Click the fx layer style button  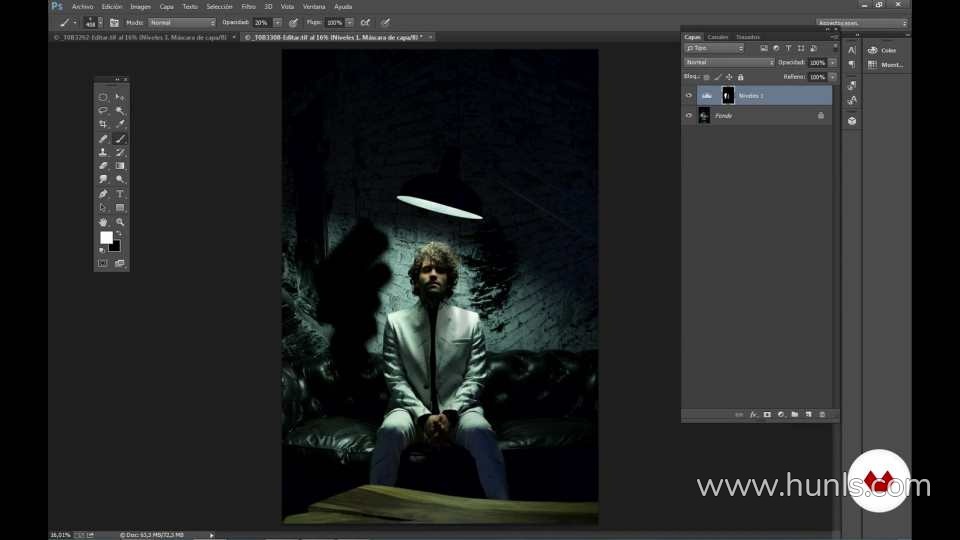coord(754,414)
